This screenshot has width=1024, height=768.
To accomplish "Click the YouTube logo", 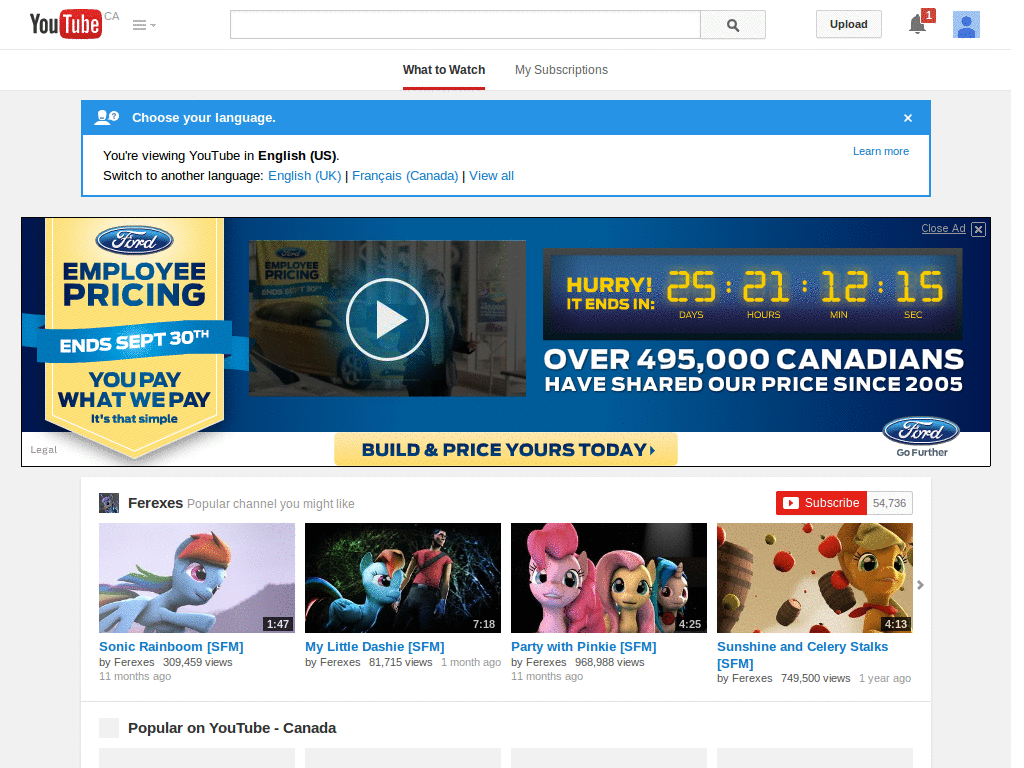I will pos(65,24).
